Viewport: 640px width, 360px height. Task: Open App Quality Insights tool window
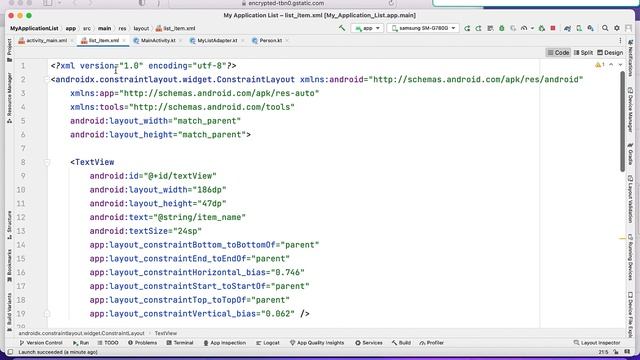317,343
